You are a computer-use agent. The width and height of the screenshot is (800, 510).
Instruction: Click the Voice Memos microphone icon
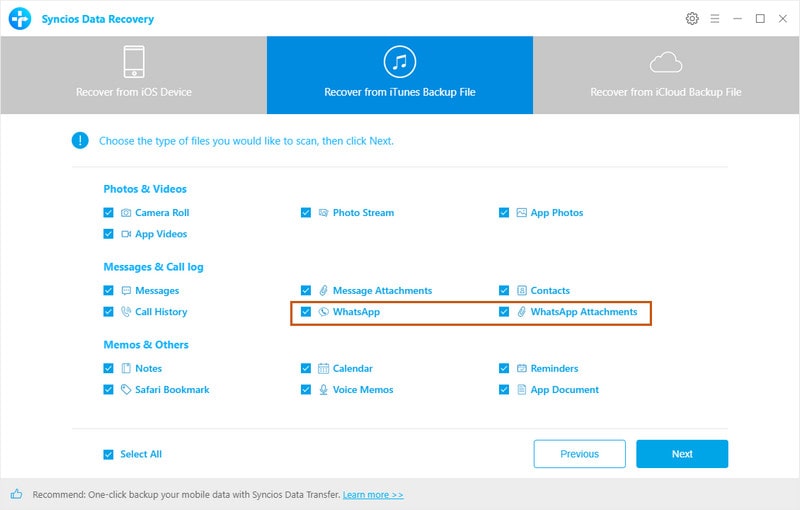pyautogui.click(x=323, y=390)
